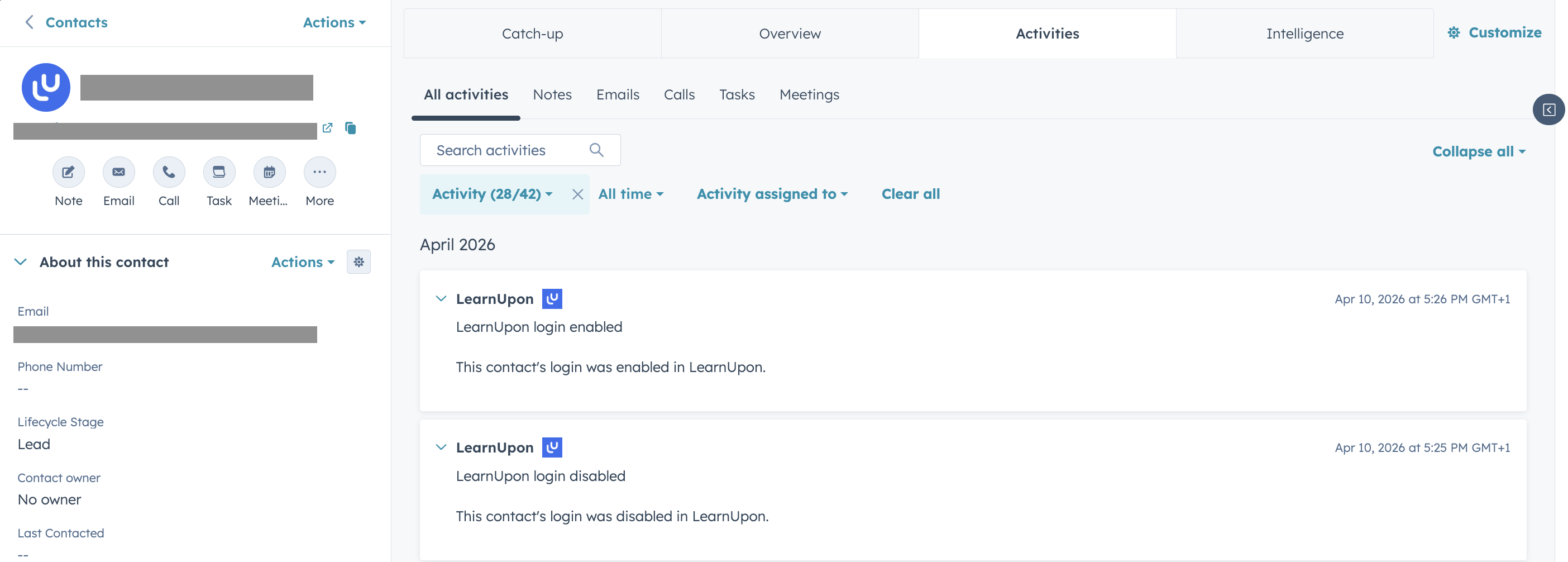Toggle the right sidebar collapse button

point(1548,109)
